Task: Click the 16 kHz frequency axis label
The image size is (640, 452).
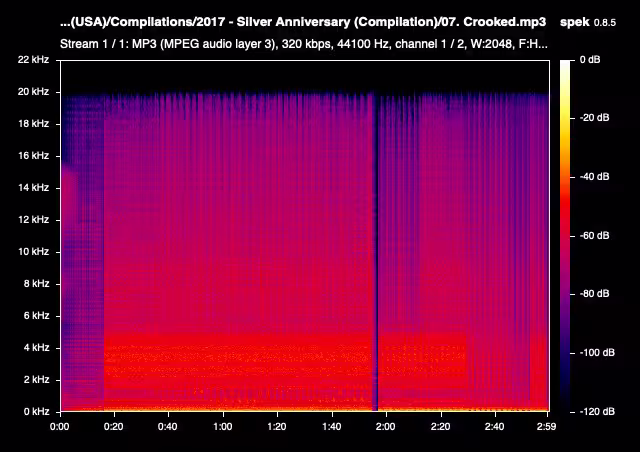Action: (x=33, y=156)
